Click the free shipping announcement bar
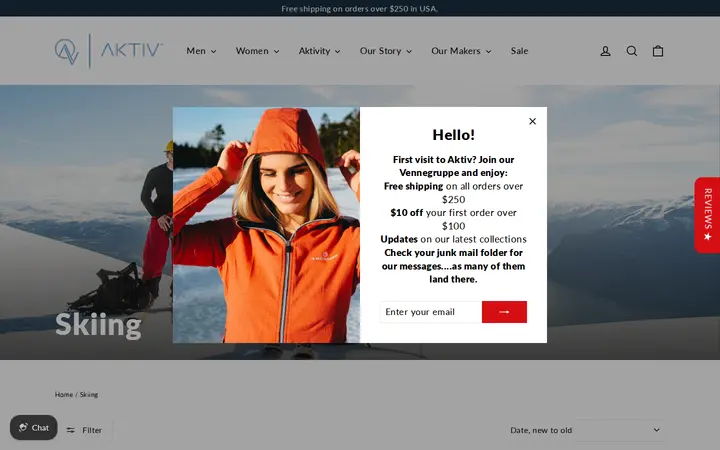 pyautogui.click(x=360, y=8)
